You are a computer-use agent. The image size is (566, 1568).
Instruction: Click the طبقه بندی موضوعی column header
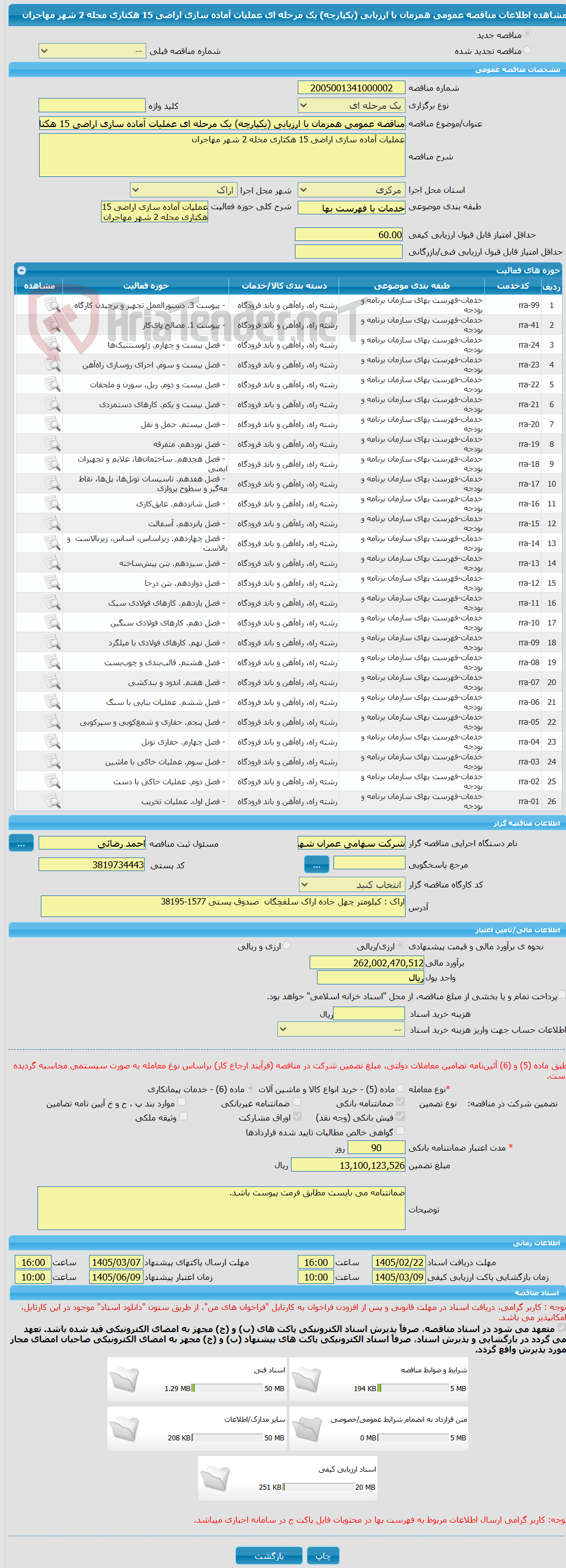[x=412, y=285]
